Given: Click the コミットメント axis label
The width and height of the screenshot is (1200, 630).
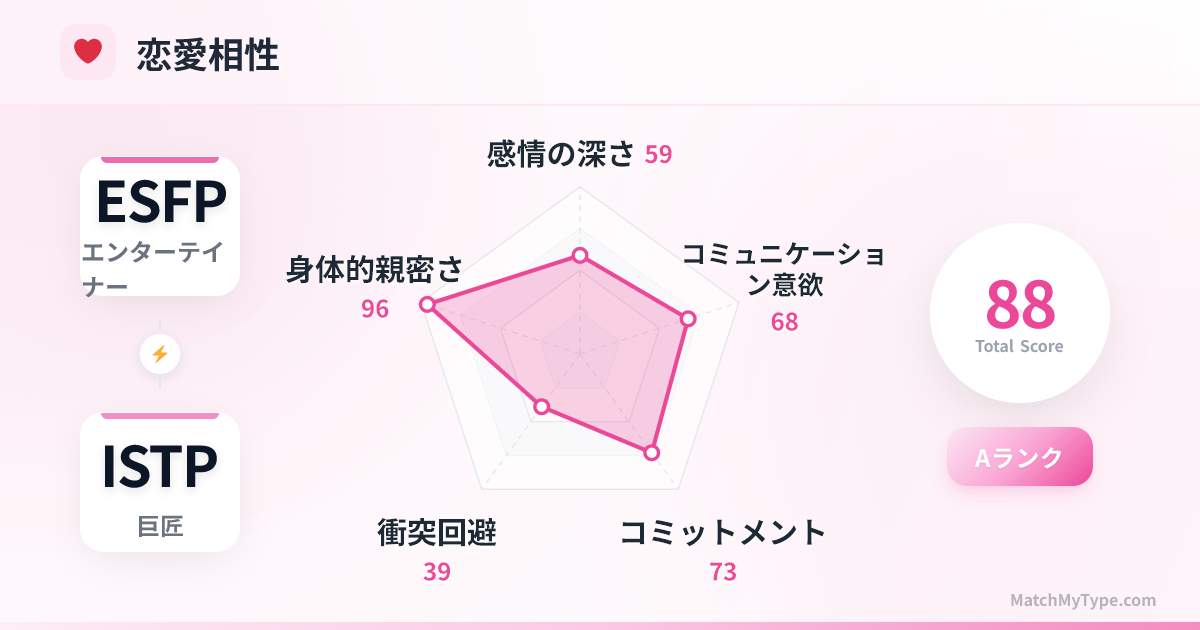Looking at the screenshot, I should point(722,532).
